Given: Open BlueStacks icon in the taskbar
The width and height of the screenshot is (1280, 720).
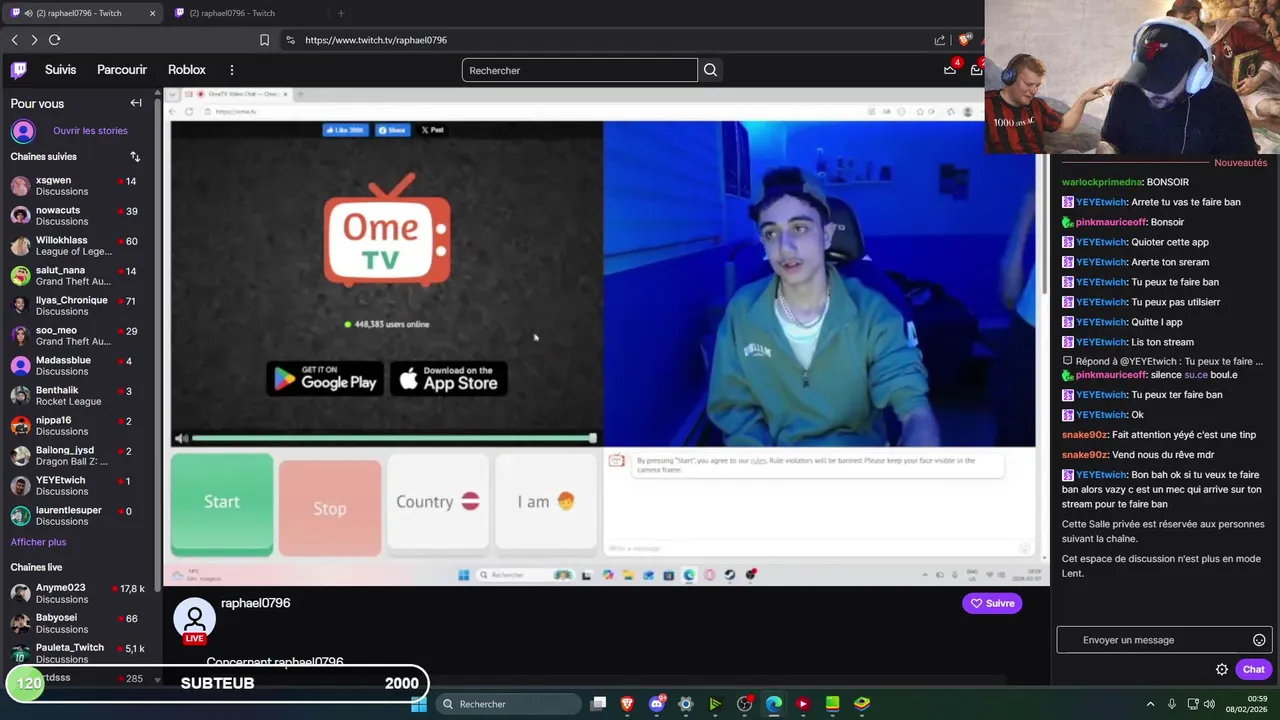Looking at the screenshot, I should click(x=862, y=704).
